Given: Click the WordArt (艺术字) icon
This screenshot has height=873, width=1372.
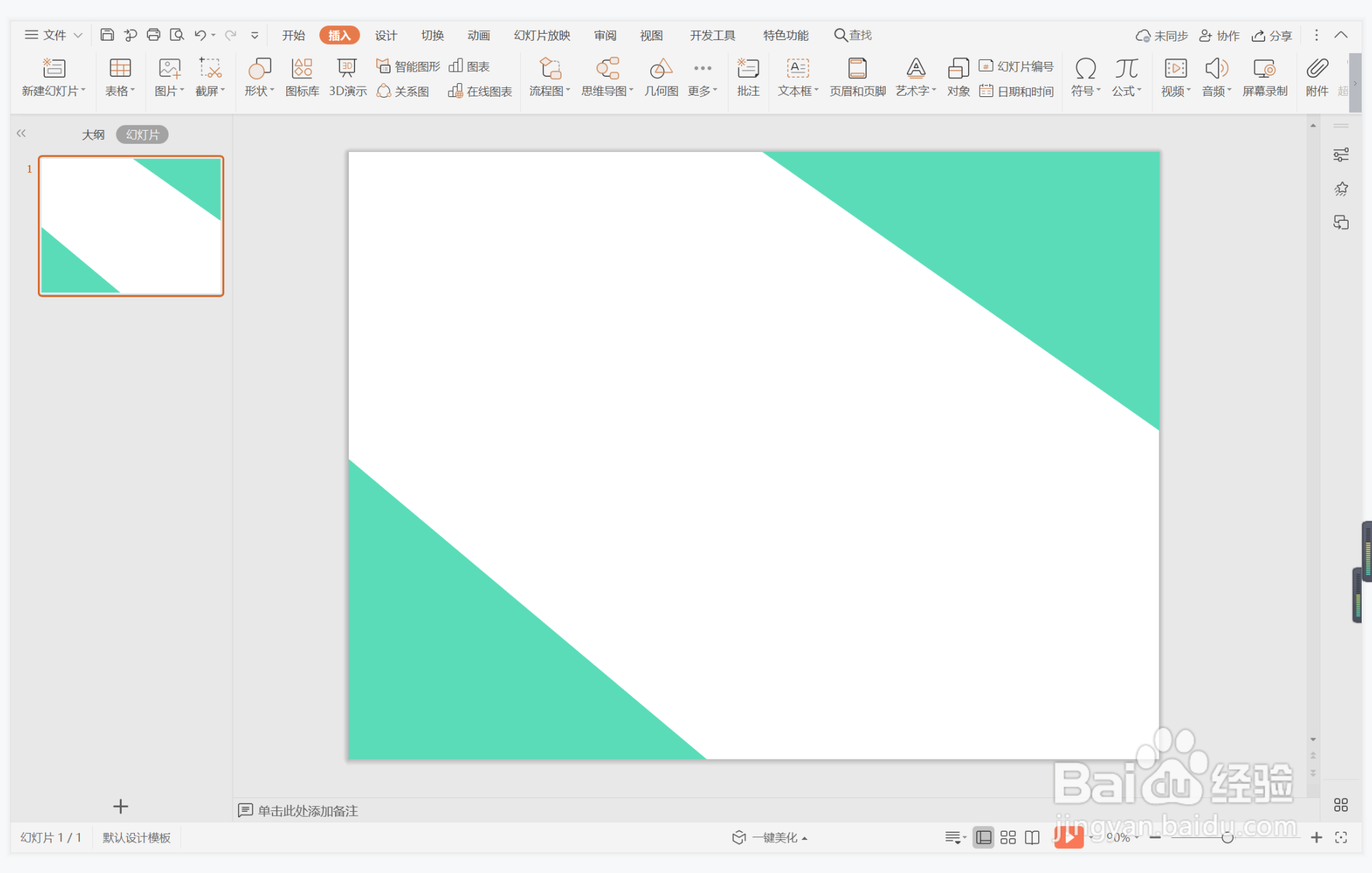Looking at the screenshot, I should pos(915,69).
